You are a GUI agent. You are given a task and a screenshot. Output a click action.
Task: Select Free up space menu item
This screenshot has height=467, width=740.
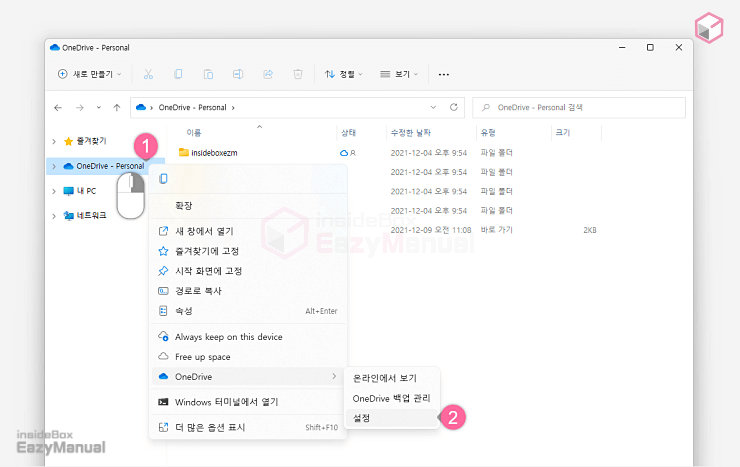[248, 357]
